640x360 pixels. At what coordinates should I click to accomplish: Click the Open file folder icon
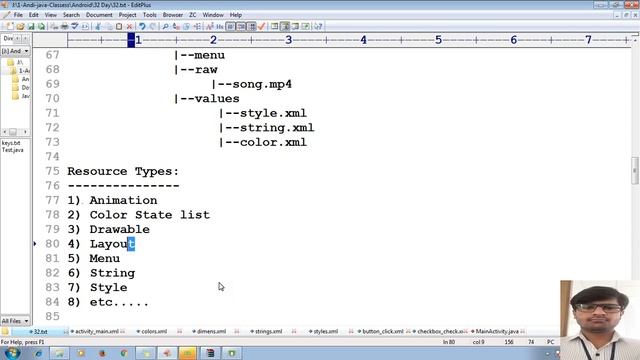[x=20, y=27]
